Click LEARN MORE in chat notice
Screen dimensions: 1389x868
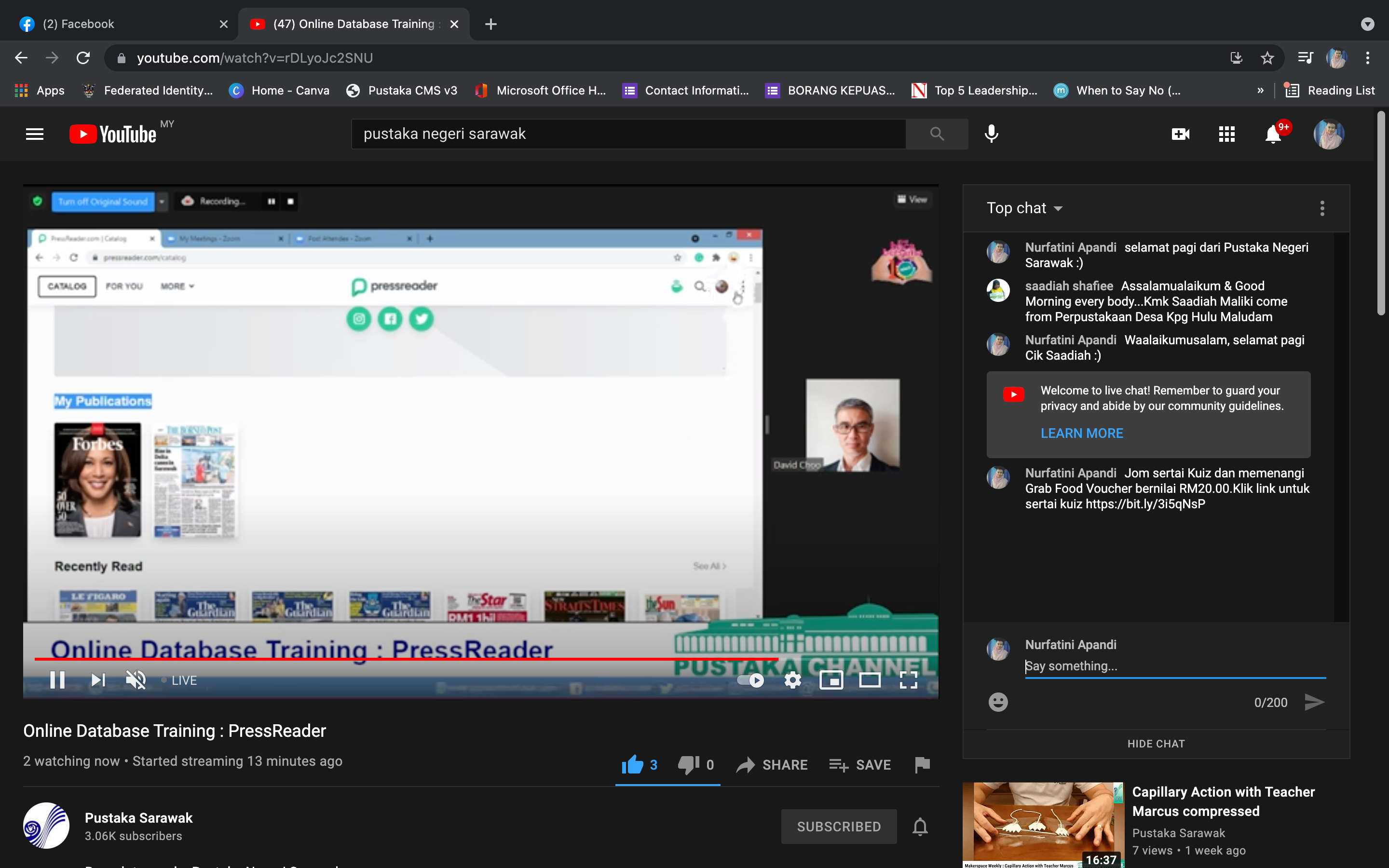[x=1082, y=434]
